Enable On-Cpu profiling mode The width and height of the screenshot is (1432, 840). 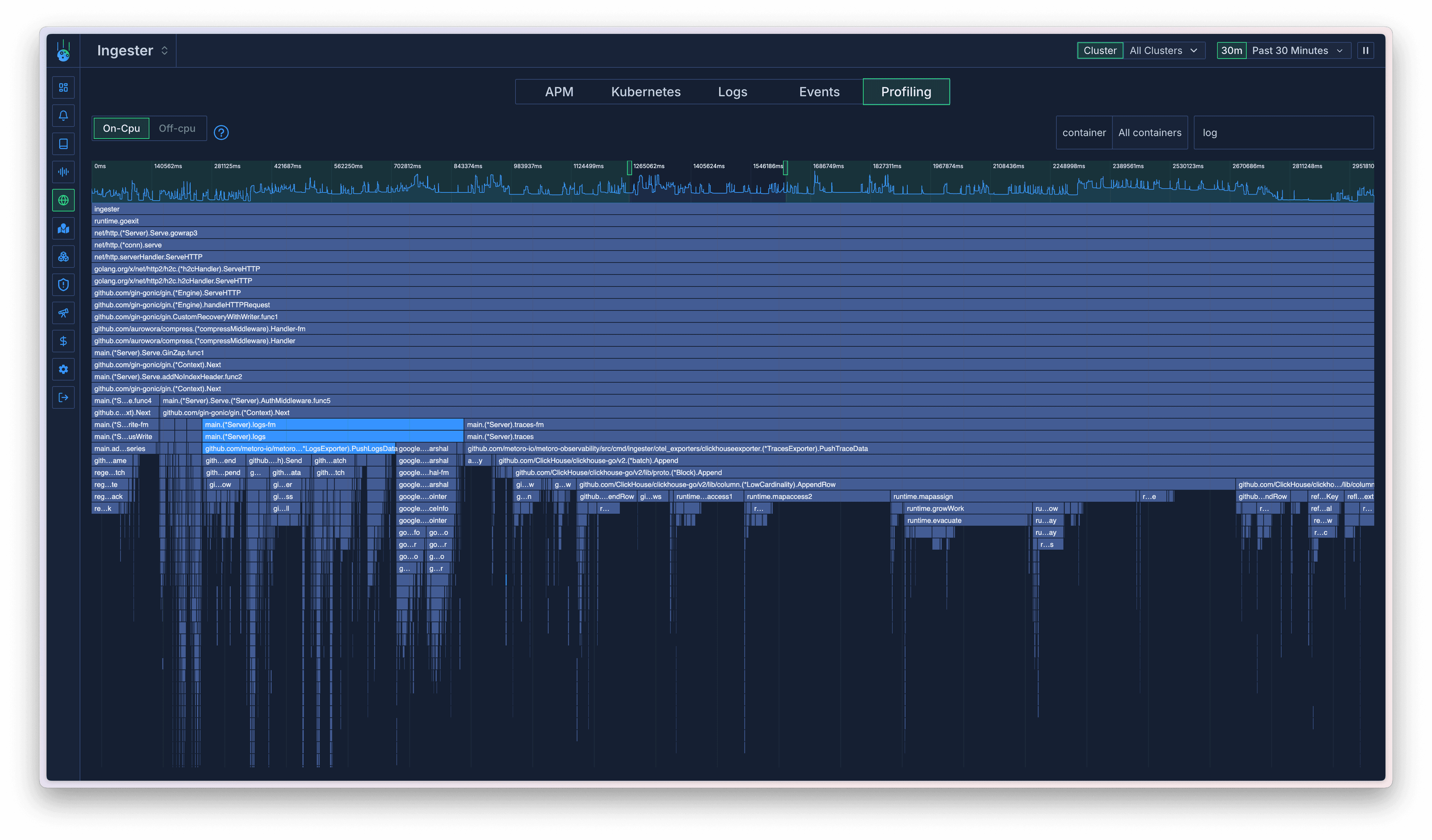(x=121, y=128)
